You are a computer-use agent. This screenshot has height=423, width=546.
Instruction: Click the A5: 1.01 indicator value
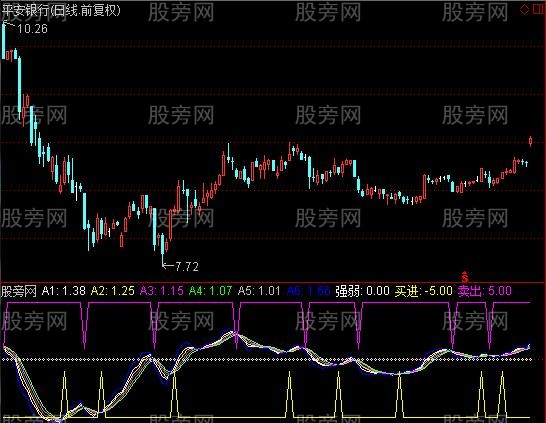pos(259,291)
